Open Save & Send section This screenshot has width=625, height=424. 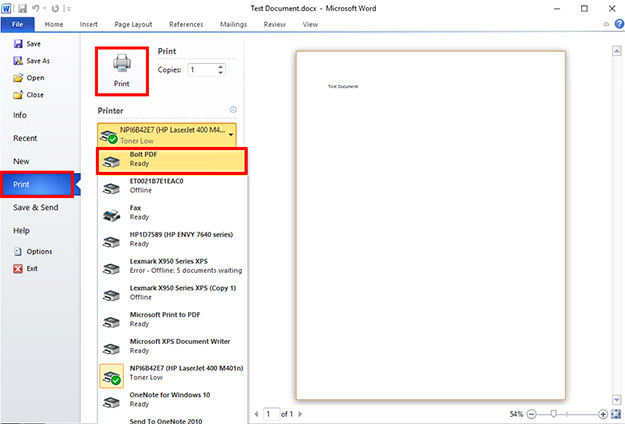[x=35, y=208]
